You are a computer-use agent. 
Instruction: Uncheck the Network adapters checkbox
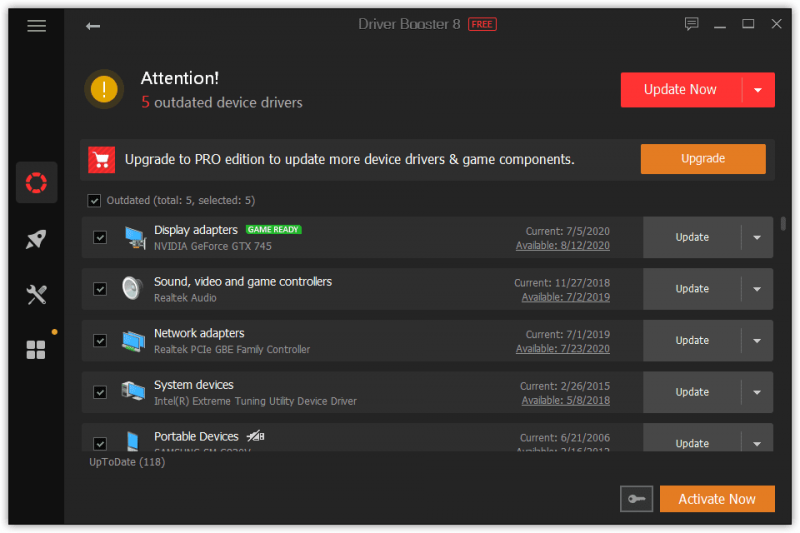pos(100,340)
